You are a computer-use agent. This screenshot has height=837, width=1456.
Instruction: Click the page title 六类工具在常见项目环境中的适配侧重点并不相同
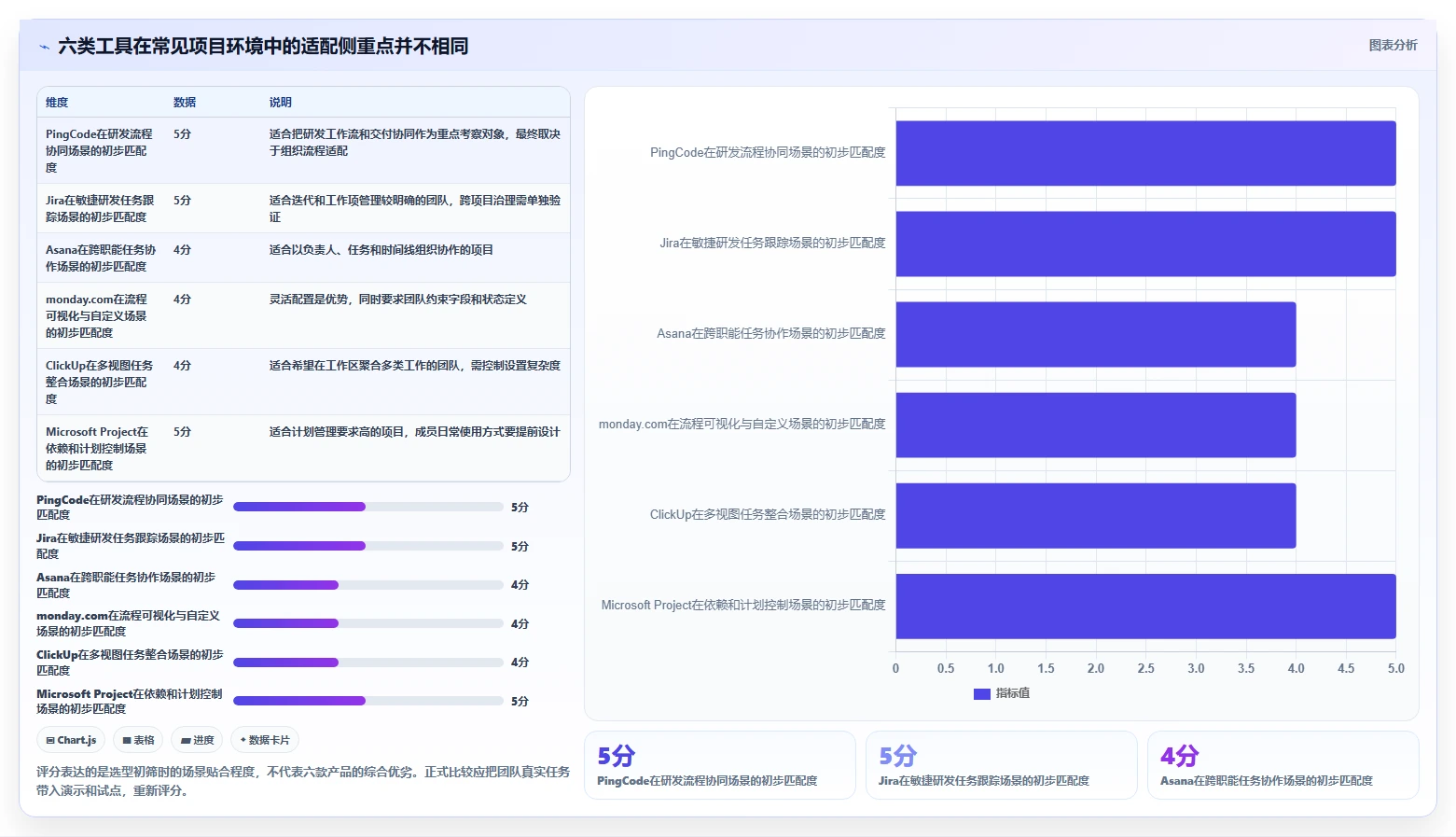(263, 47)
